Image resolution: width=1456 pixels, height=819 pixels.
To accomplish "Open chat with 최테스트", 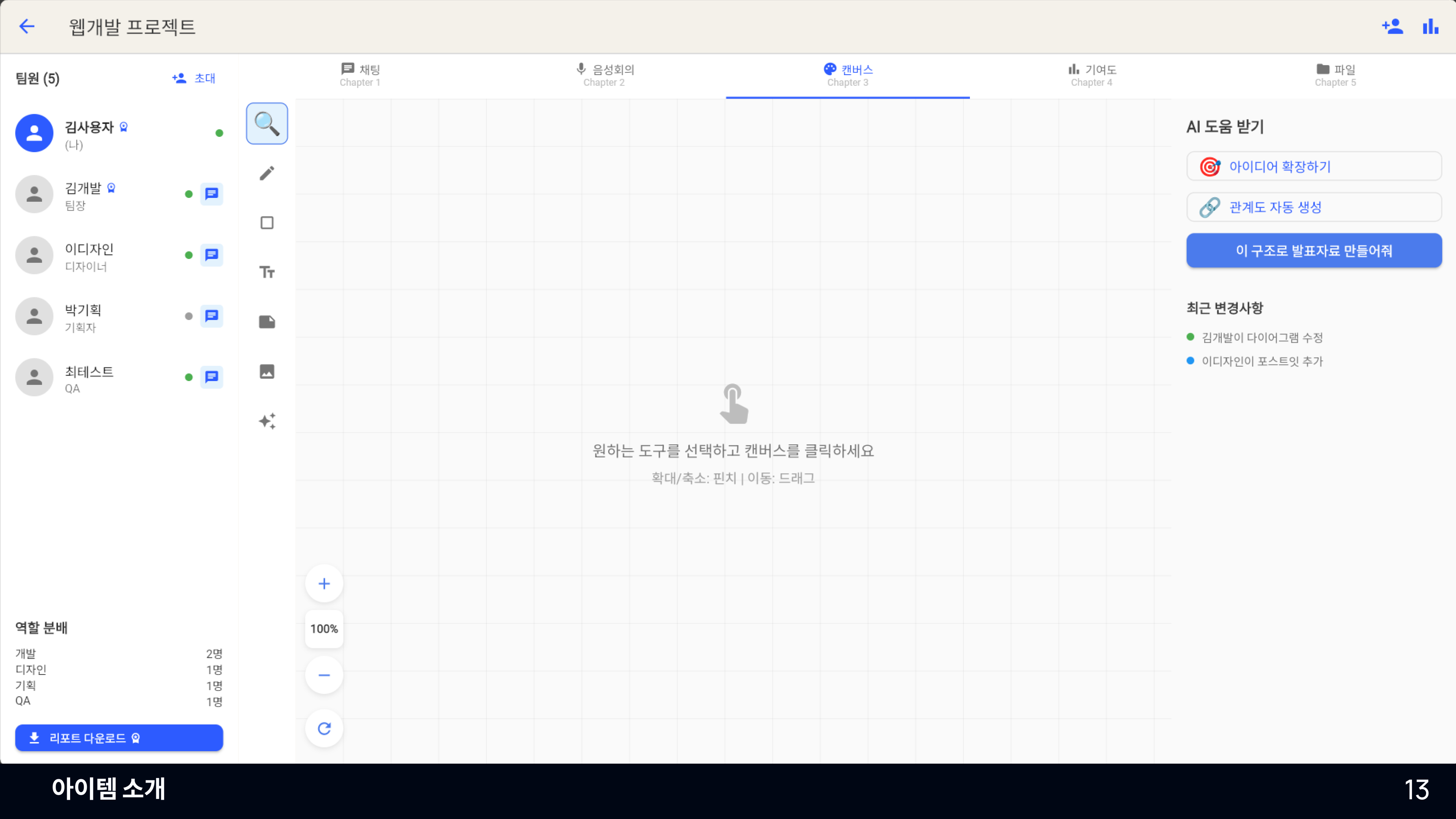I will [212, 377].
